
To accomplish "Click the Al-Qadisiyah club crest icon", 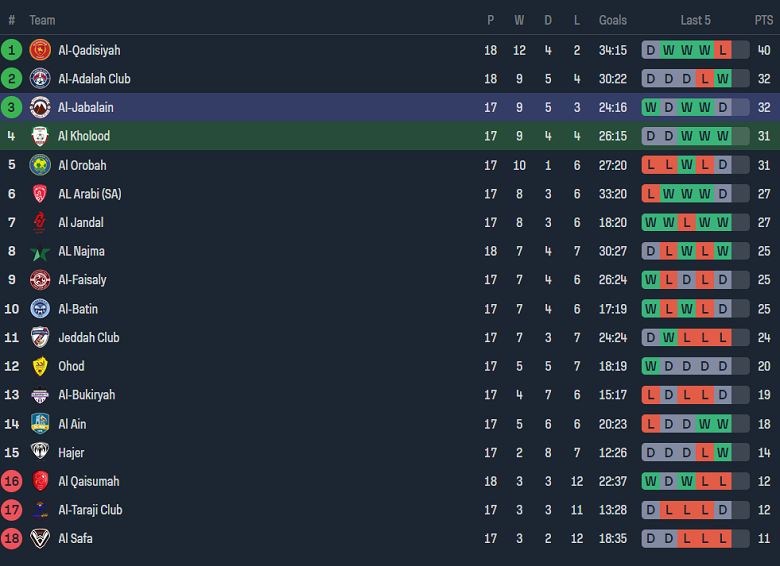I will click(x=40, y=50).
